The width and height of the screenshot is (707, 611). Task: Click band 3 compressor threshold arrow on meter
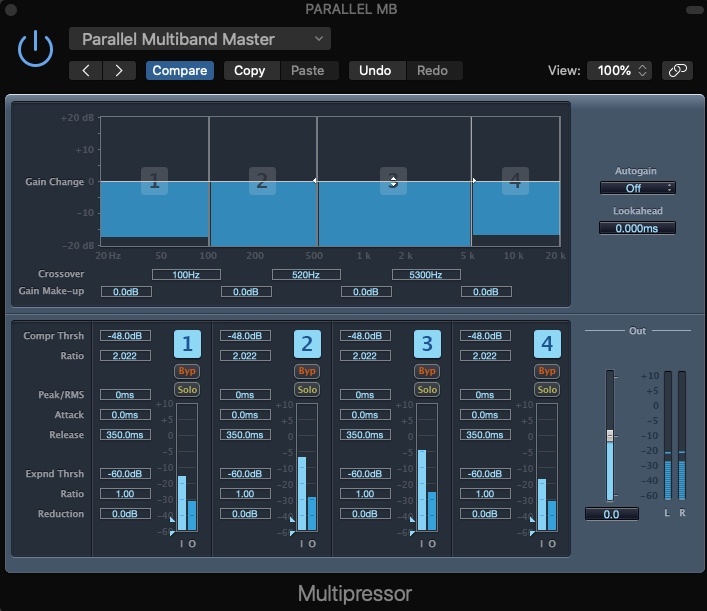coord(412,520)
